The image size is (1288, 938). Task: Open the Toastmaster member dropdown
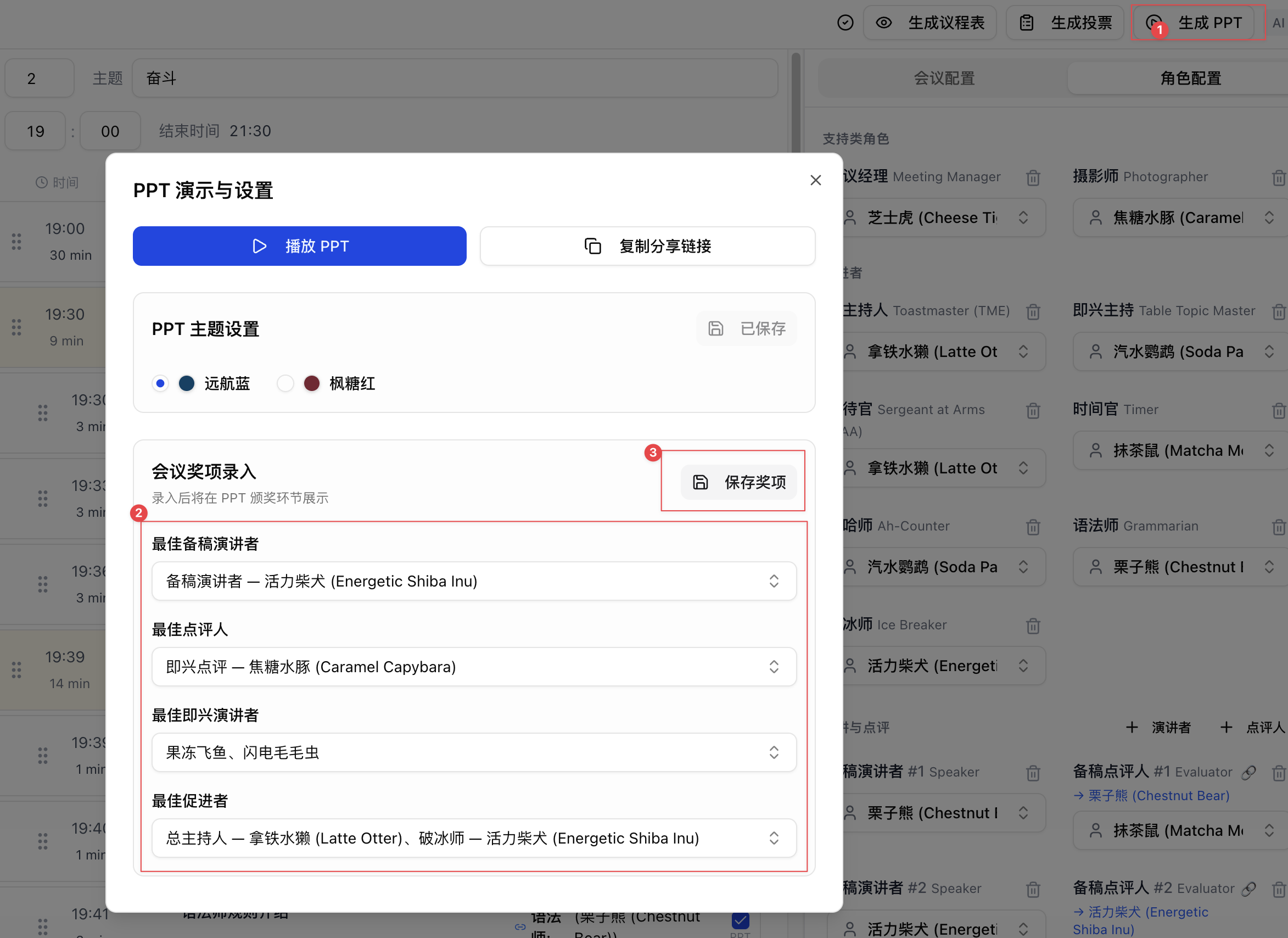click(944, 351)
